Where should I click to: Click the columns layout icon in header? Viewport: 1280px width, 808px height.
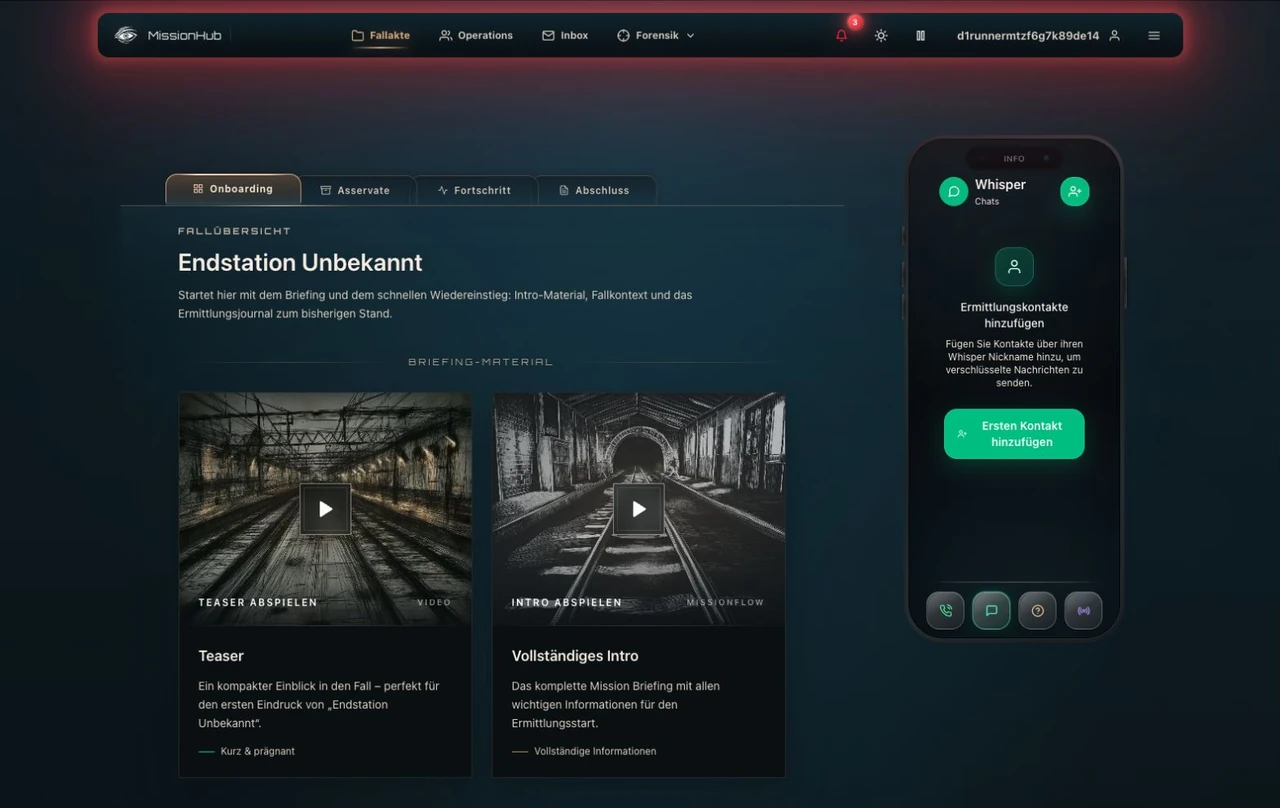click(x=920, y=35)
